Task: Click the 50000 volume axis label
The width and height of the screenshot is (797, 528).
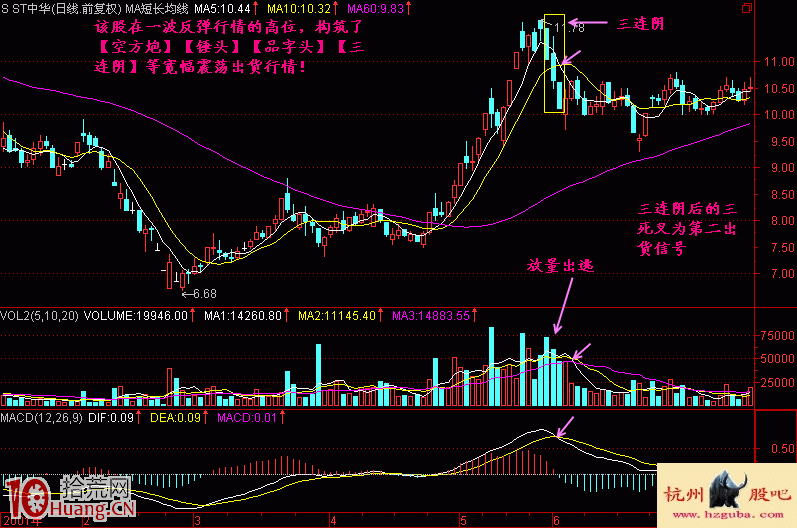Action: pos(777,358)
